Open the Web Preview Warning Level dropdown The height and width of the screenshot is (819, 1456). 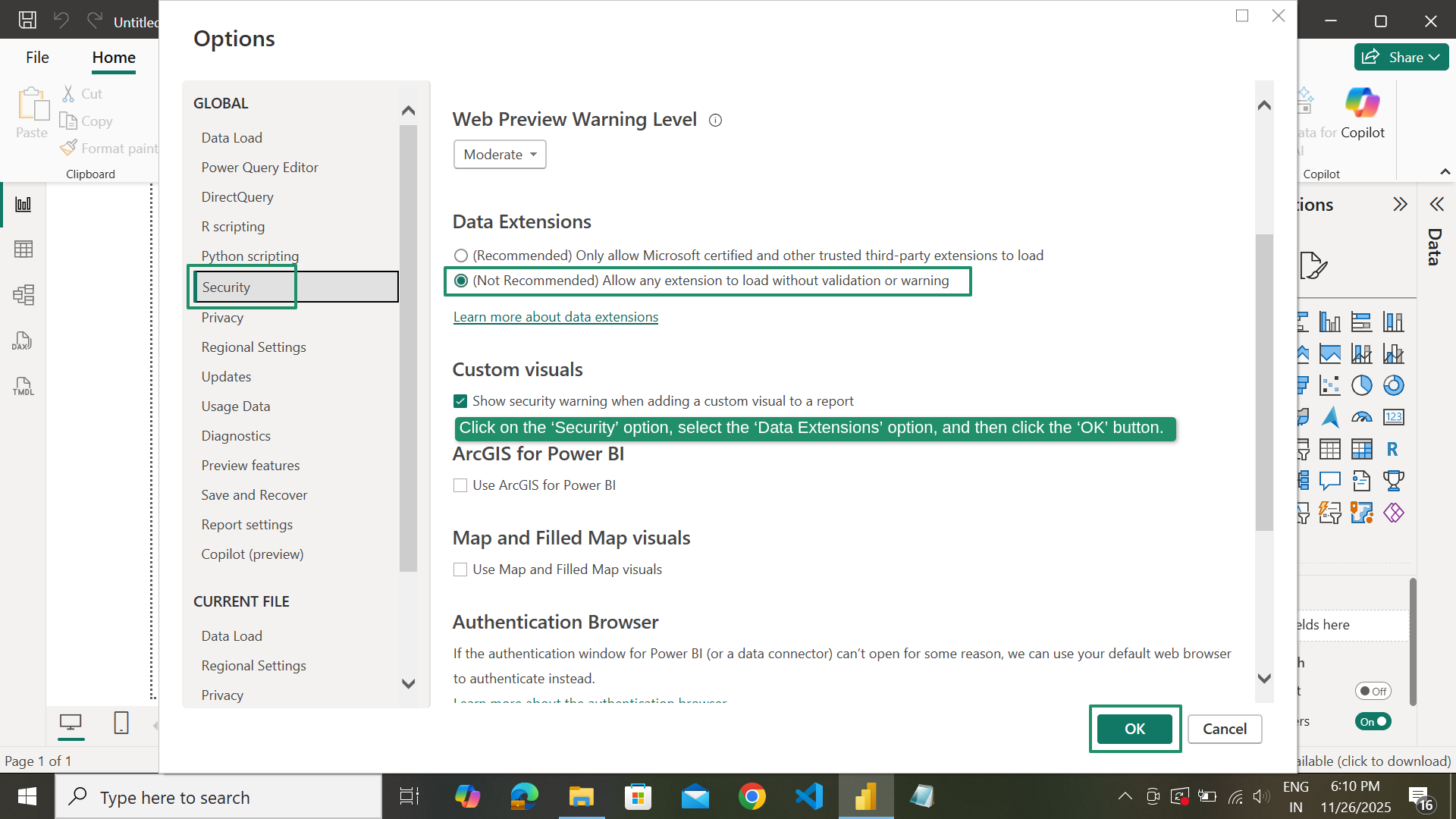[499, 154]
